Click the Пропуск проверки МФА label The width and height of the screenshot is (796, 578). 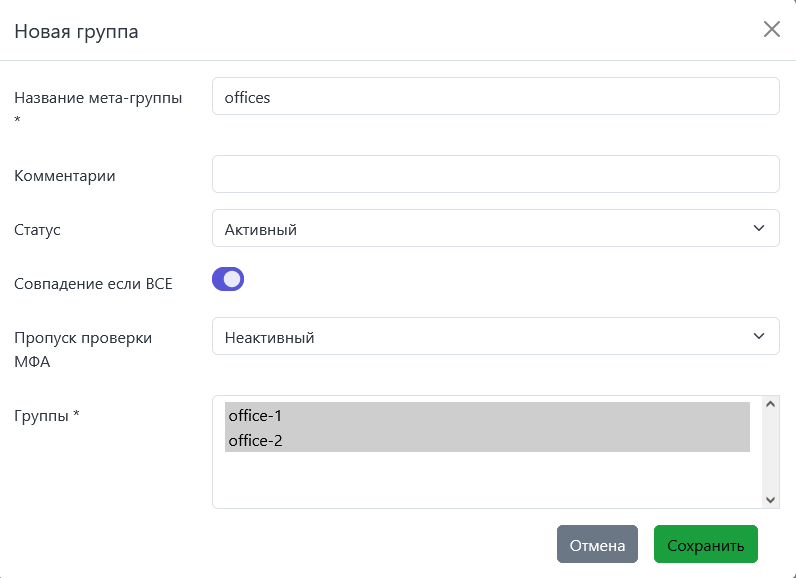point(83,338)
